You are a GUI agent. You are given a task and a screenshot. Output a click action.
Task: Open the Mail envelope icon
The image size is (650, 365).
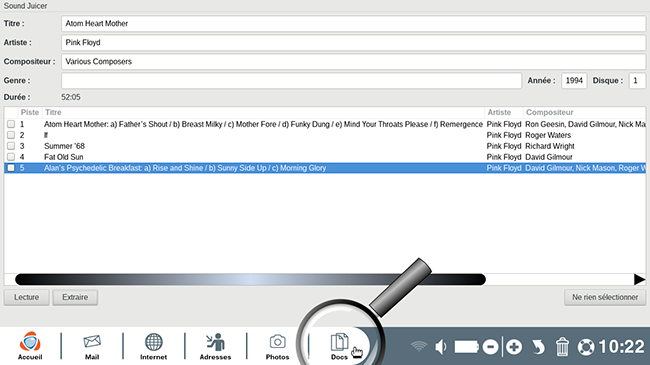click(x=92, y=346)
